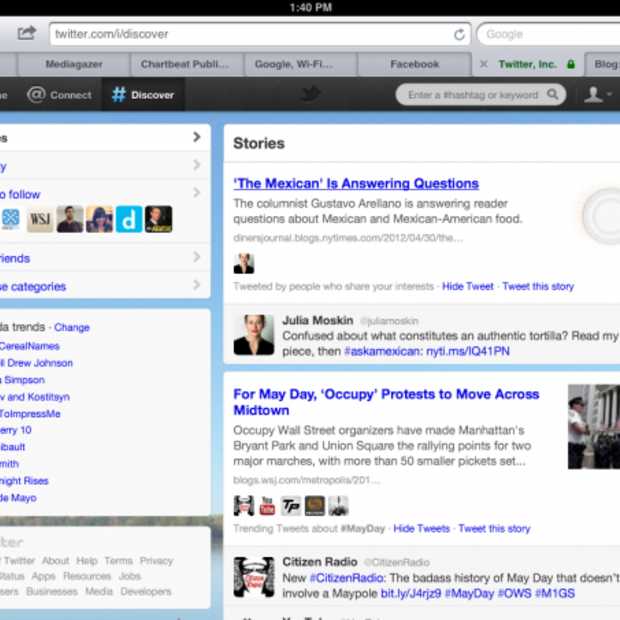620x620 pixels.
Task: Click the #askamexican hashtag link
Action: tap(383, 351)
